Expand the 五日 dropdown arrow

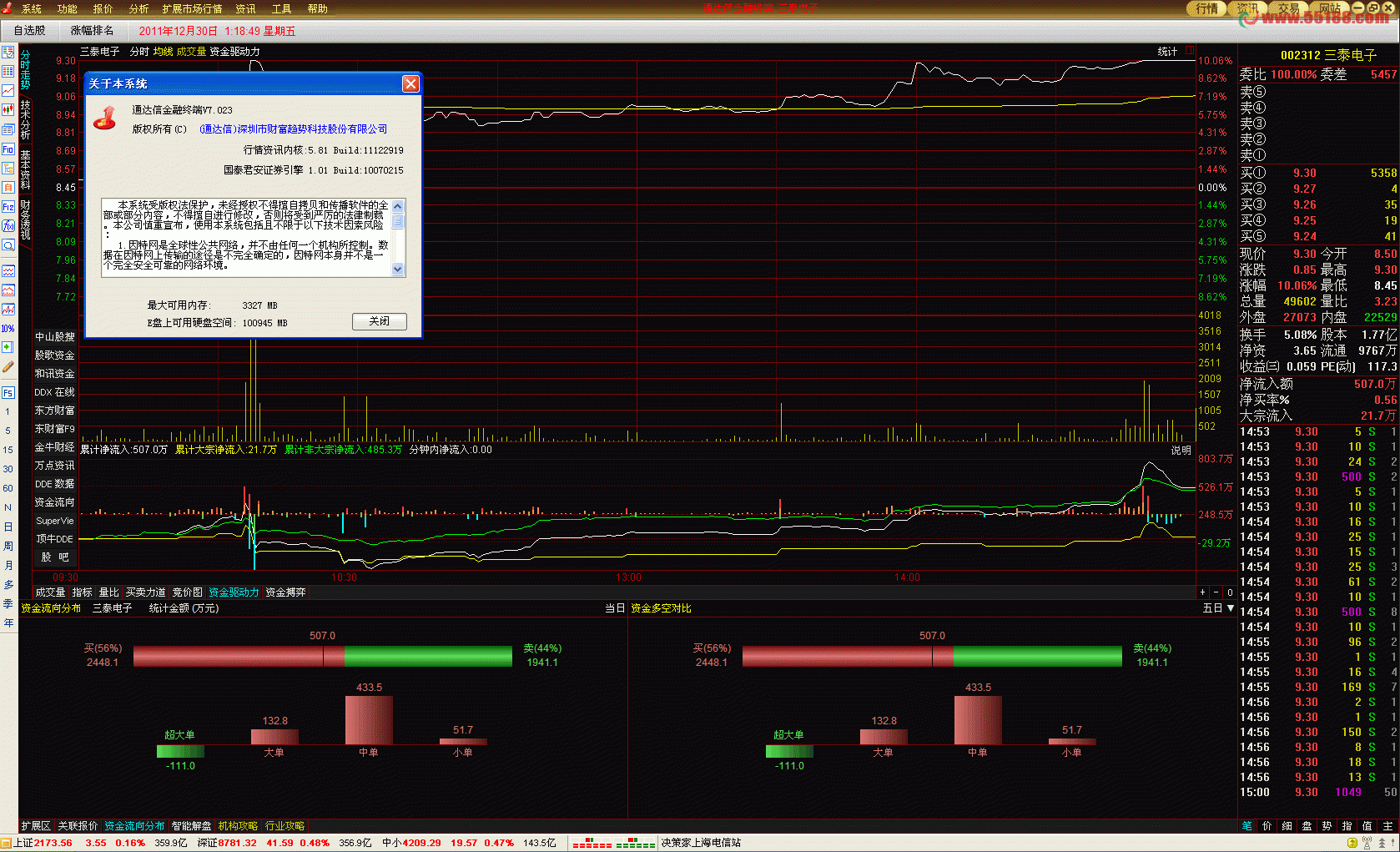(1230, 608)
